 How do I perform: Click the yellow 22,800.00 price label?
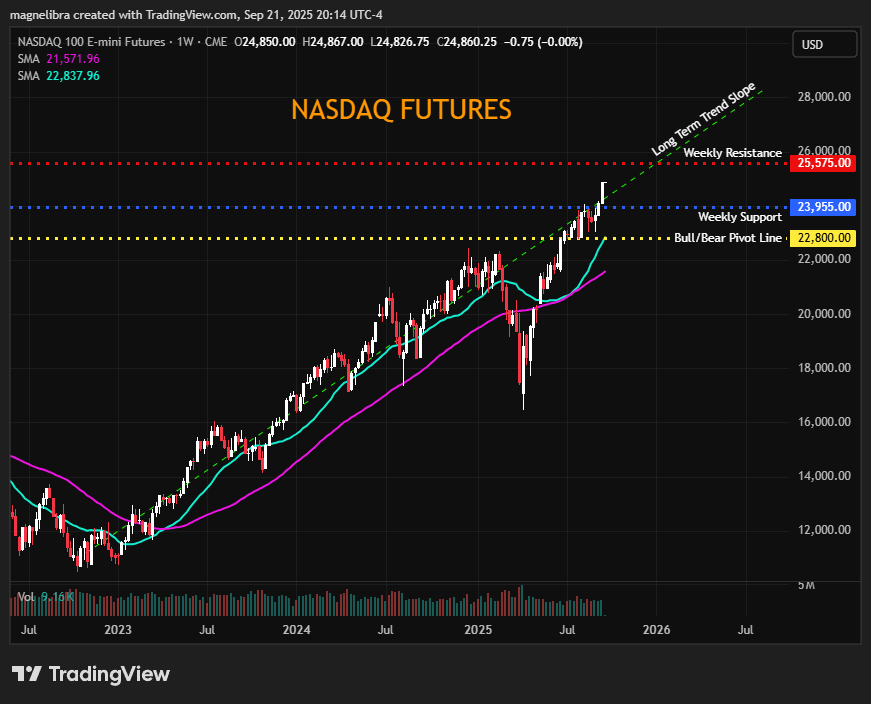[823, 238]
